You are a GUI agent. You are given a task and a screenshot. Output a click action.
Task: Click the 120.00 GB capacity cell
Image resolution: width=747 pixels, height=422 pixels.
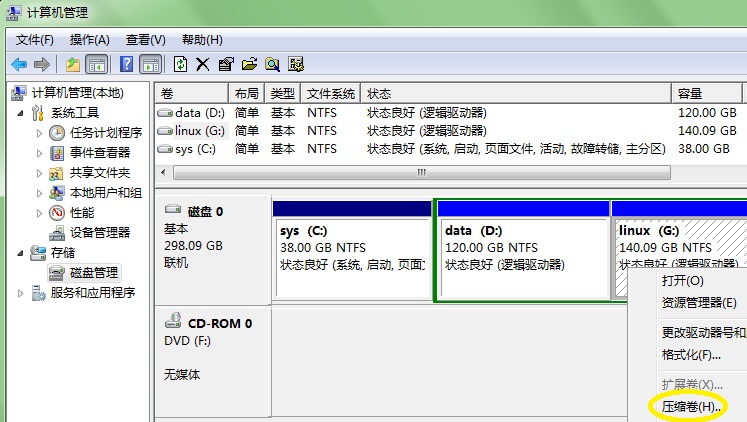707,113
